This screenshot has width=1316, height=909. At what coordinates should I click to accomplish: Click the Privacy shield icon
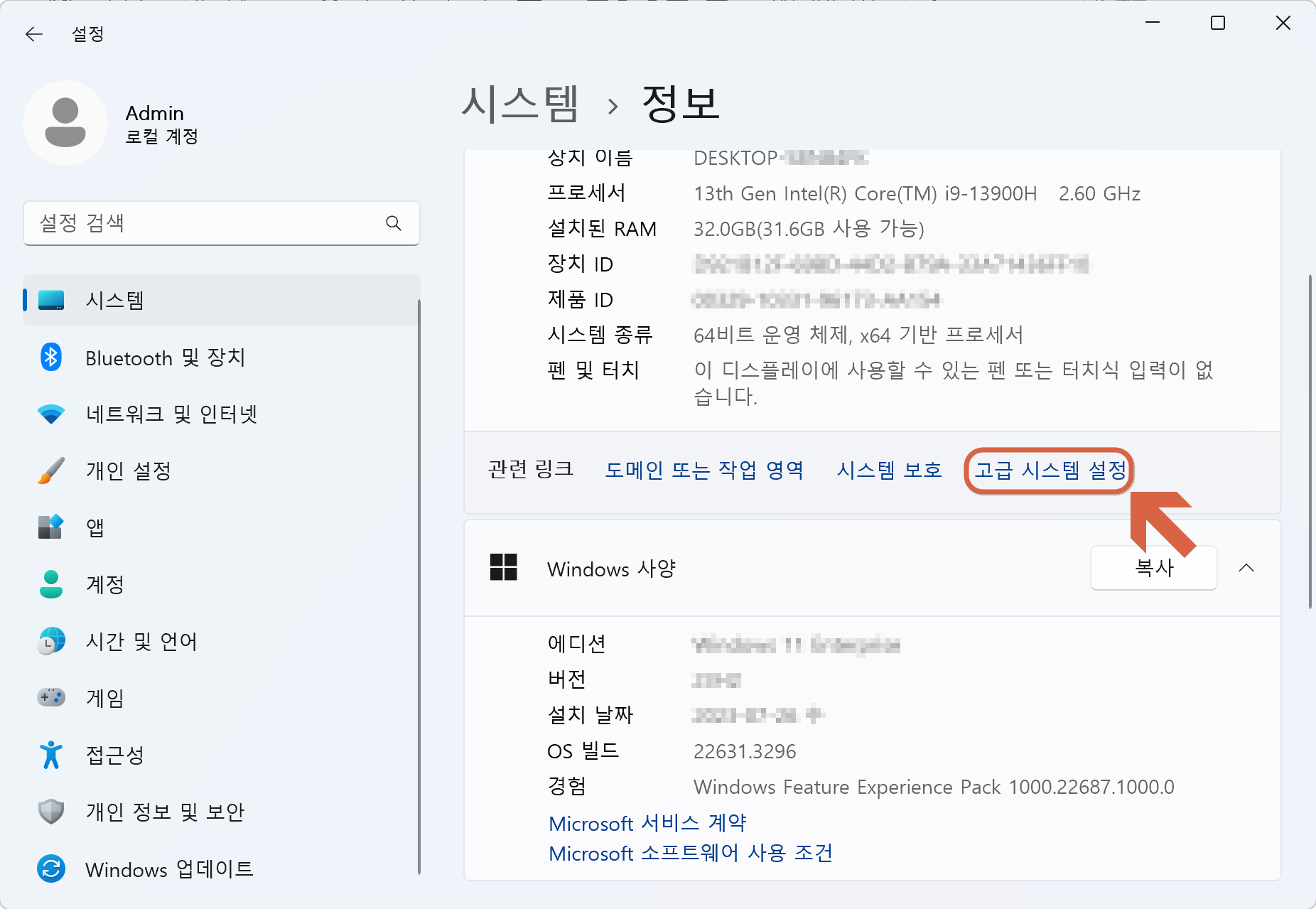tap(51, 812)
